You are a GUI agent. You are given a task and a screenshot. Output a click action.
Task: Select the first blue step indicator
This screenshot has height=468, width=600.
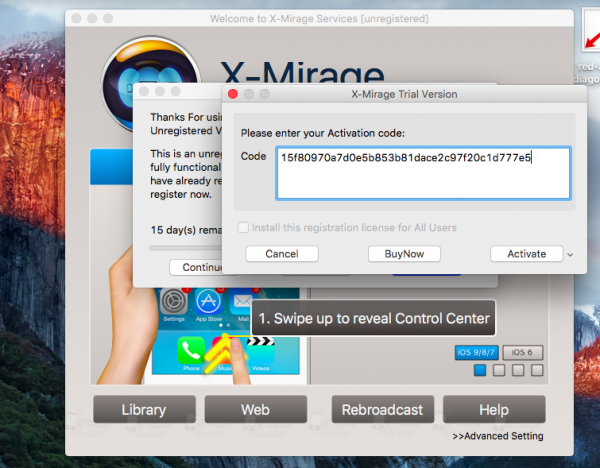pyautogui.click(x=480, y=370)
